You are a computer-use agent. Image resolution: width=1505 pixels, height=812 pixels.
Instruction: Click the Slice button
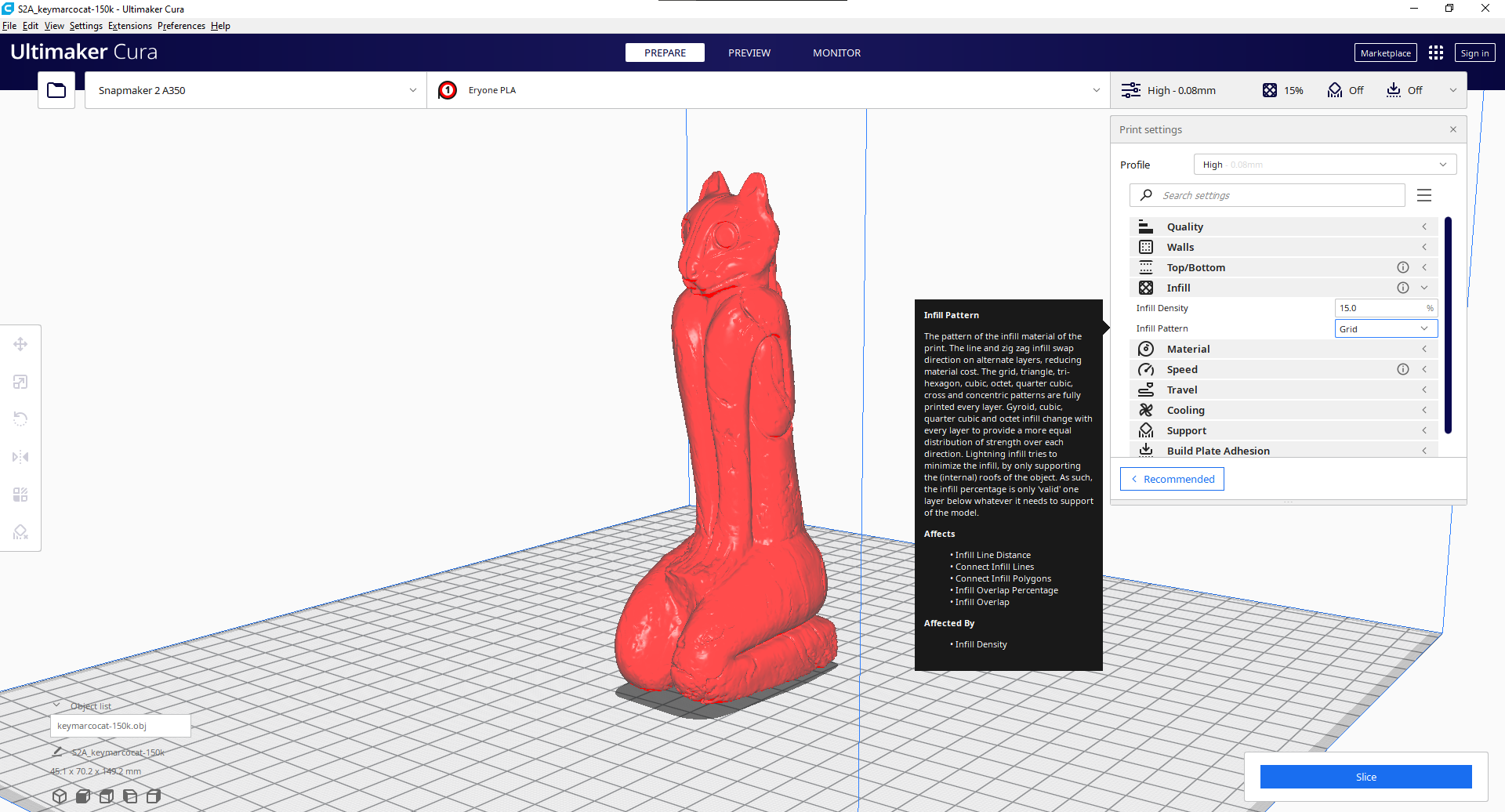tap(1365, 777)
